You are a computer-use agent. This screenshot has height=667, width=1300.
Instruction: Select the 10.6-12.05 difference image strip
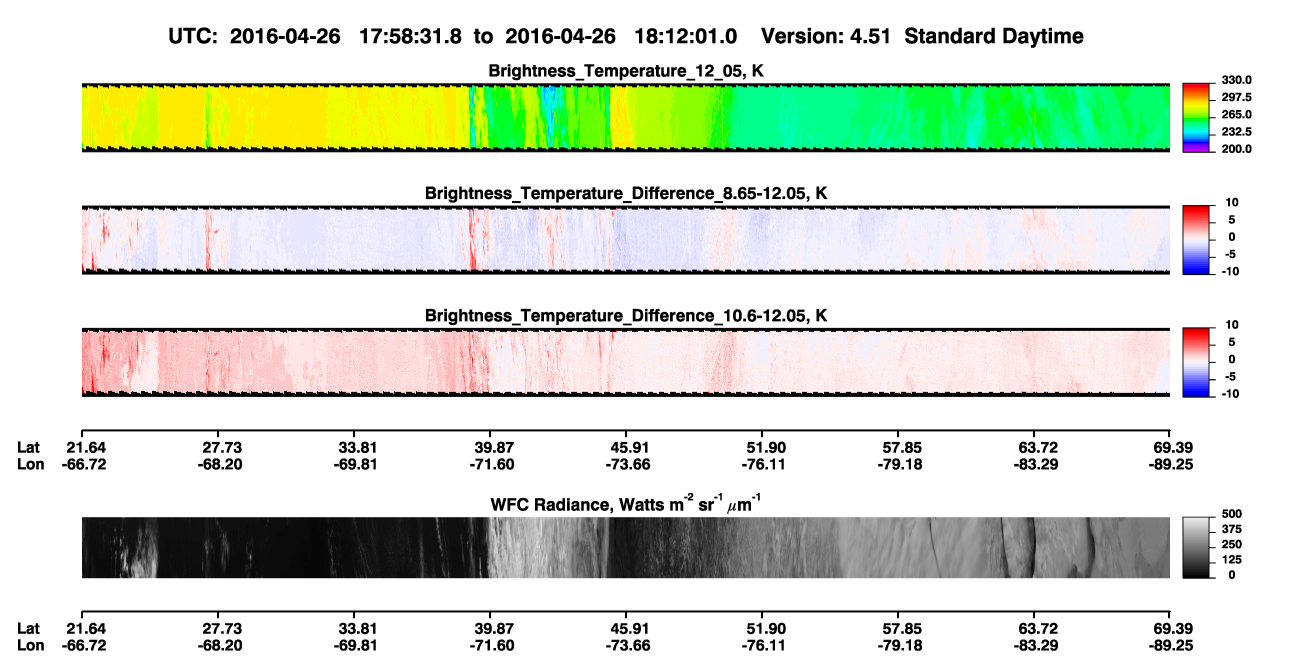point(625,363)
